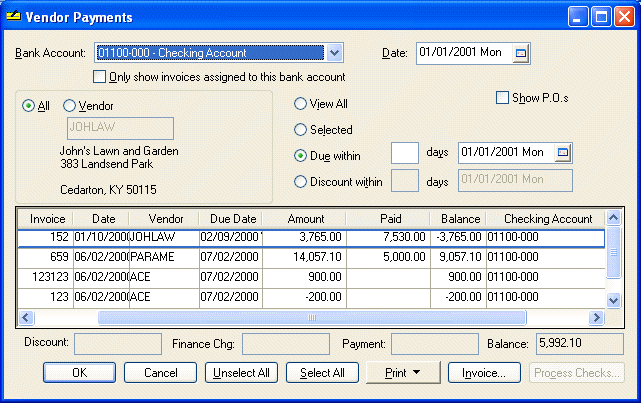Click the horizontal scroll right arrow
This screenshot has width=642, height=404.
point(596,317)
